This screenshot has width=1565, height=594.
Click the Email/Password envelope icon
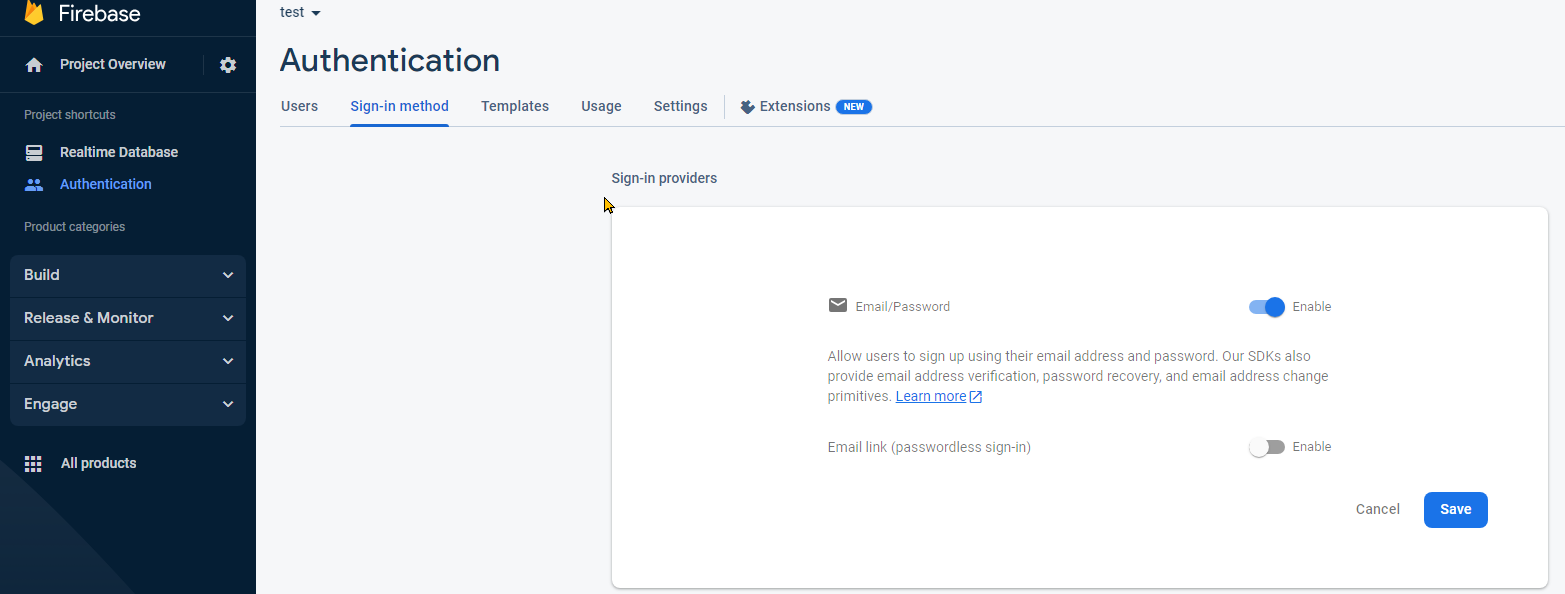coord(838,305)
